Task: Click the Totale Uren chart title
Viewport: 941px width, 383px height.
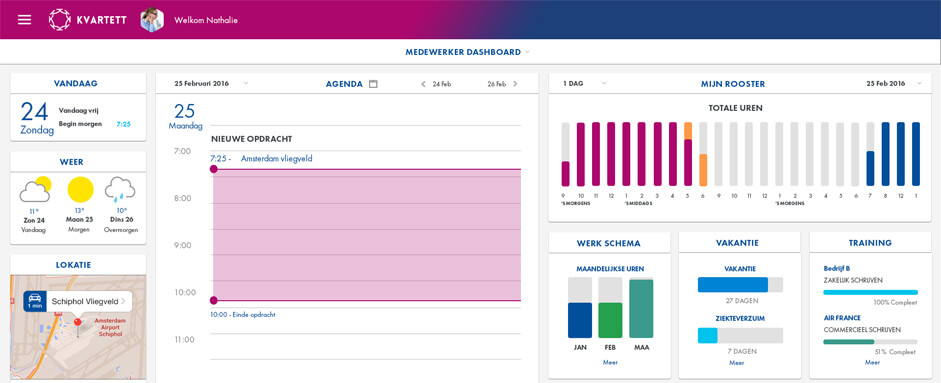Action: tap(736, 108)
